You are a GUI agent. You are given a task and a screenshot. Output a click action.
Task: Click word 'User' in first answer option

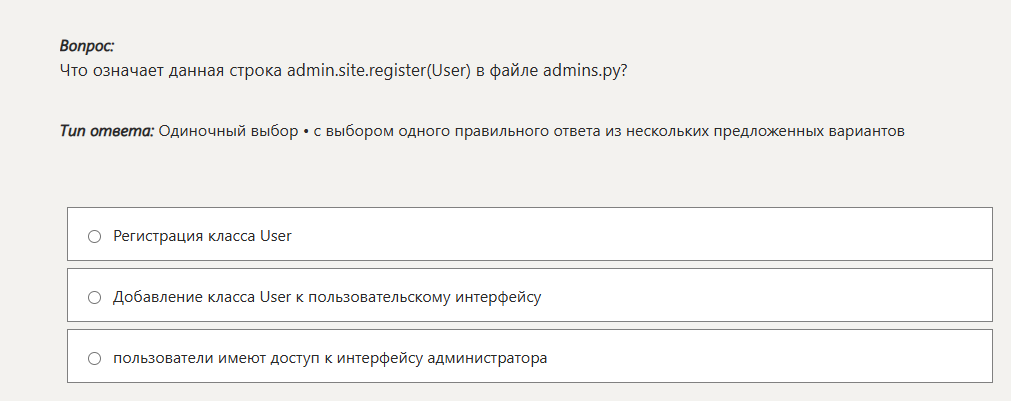pos(276,236)
